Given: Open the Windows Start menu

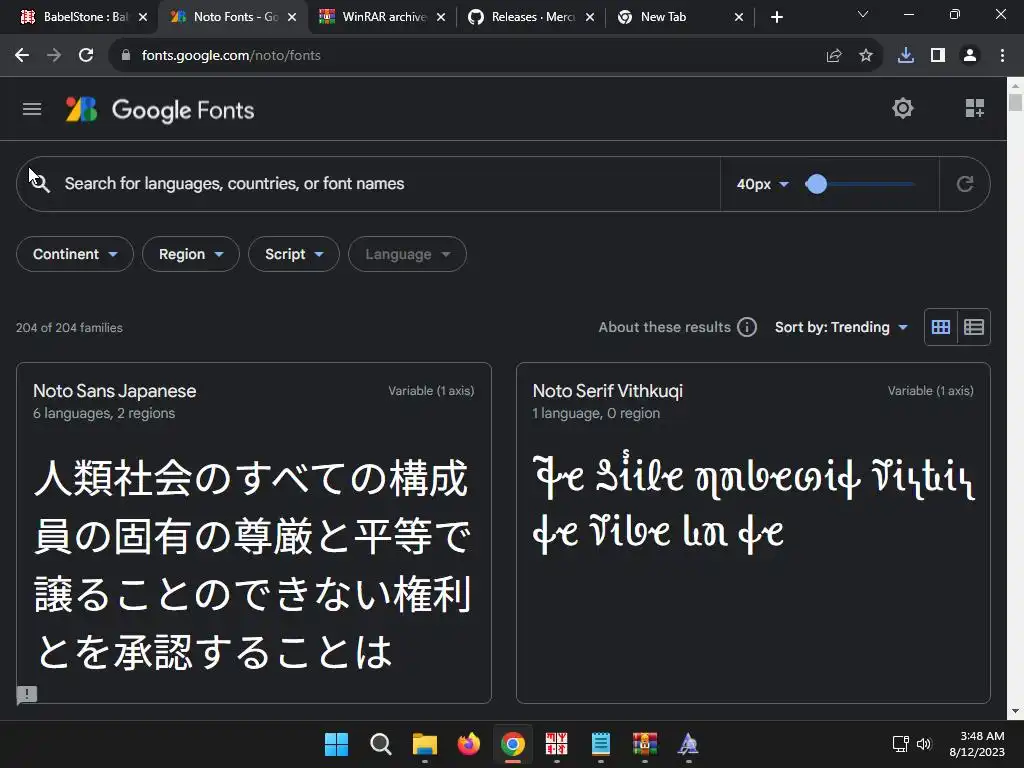Looking at the screenshot, I should (x=336, y=744).
